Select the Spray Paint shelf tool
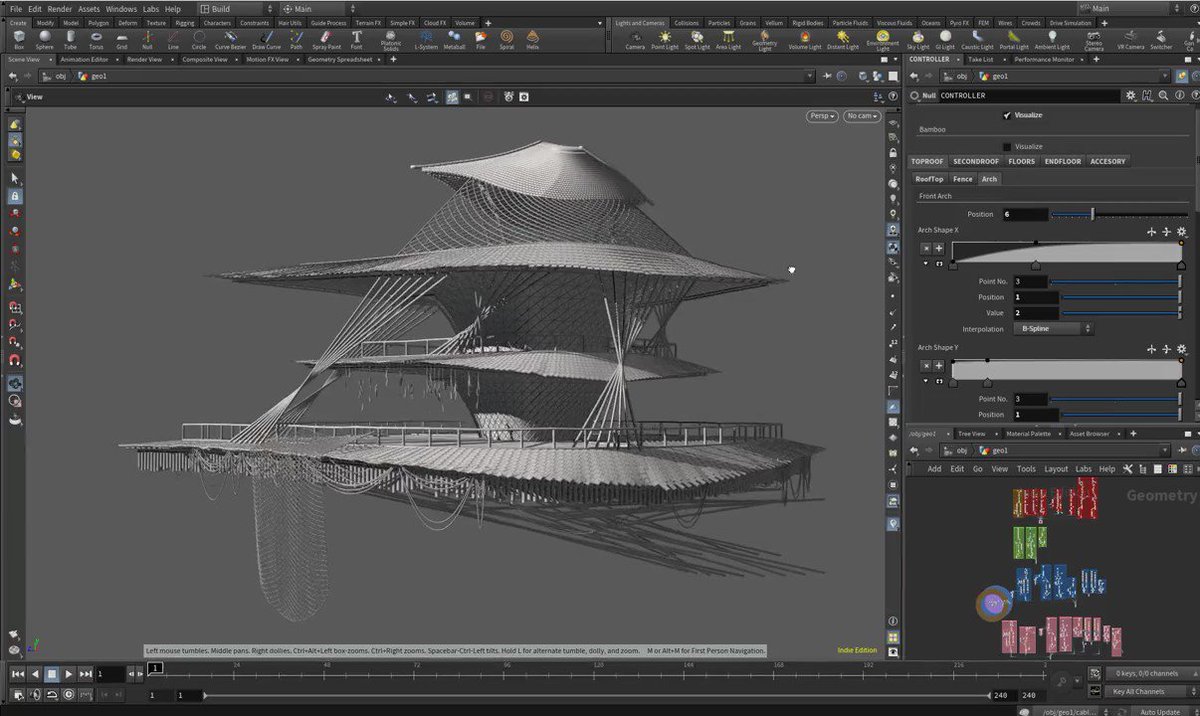Viewport: 1200px width, 716px height. tap(326, 40)
